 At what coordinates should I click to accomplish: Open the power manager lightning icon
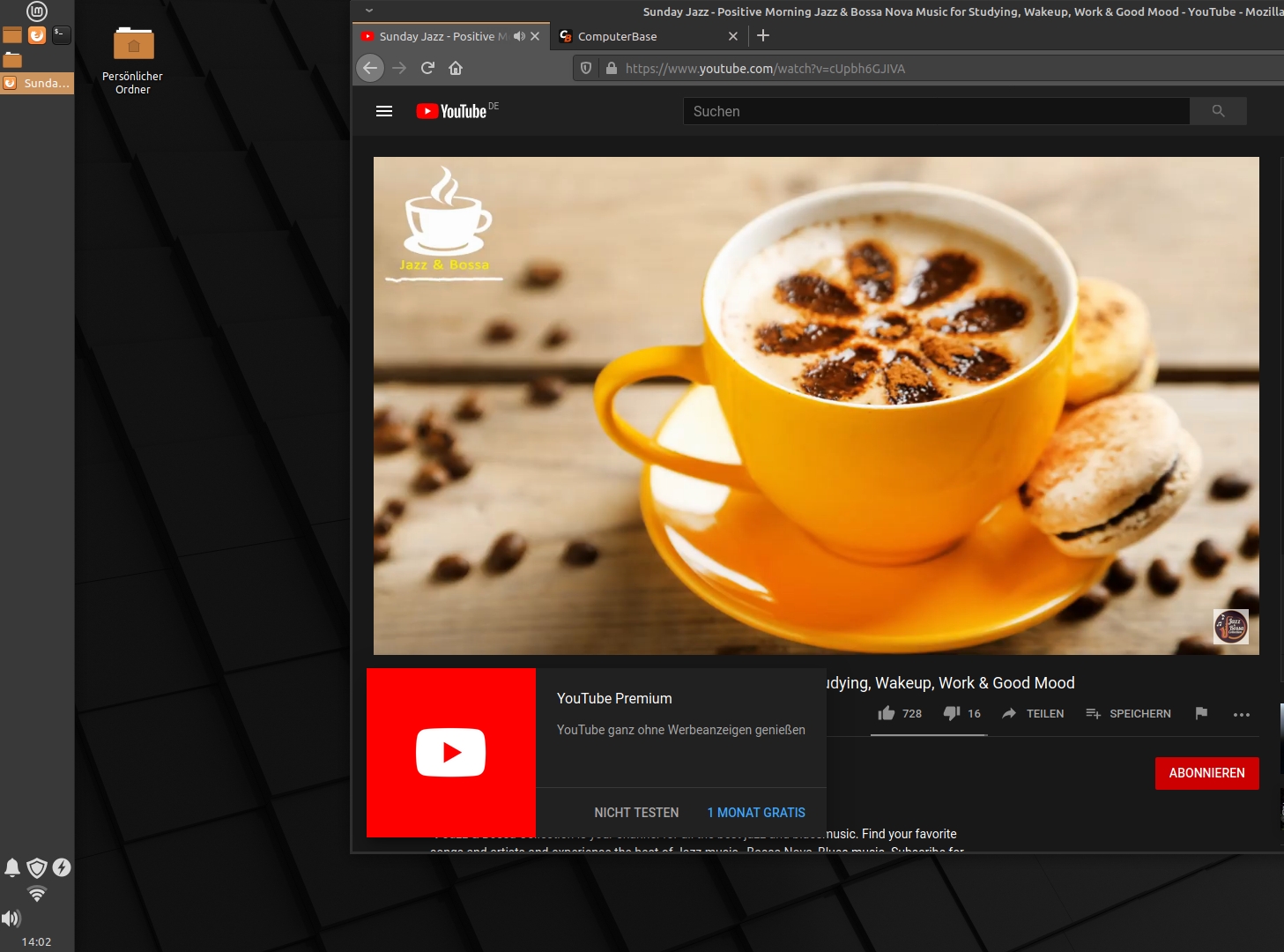(x=62, y=867)
